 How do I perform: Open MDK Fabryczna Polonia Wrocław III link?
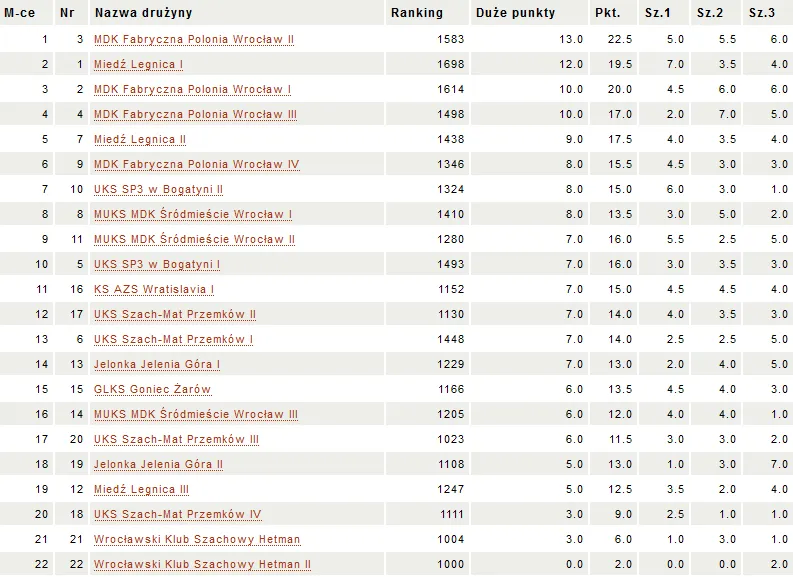tap(195, 115)
